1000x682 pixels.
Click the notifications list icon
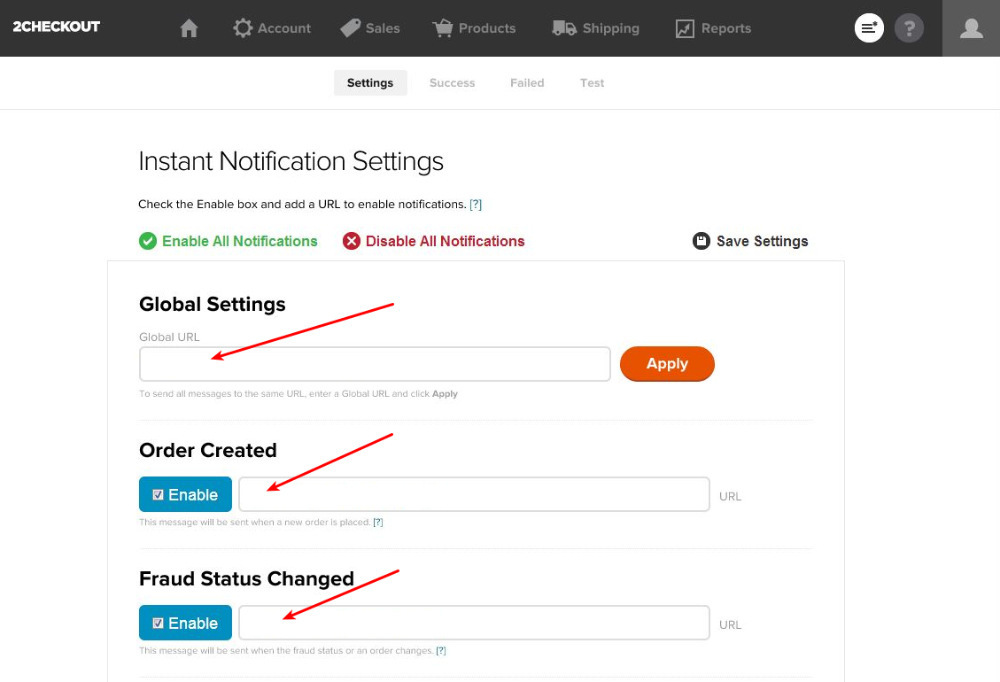pyautogui.click(x=869, y=28)
